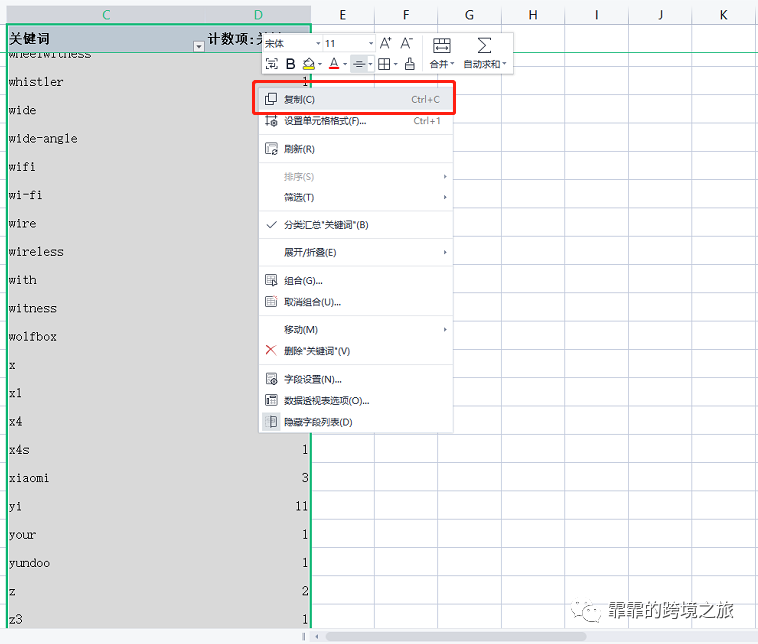758x644 pixels.
Task: Click the Ungroup (取消组合) icon
Action: coord(271,302)
